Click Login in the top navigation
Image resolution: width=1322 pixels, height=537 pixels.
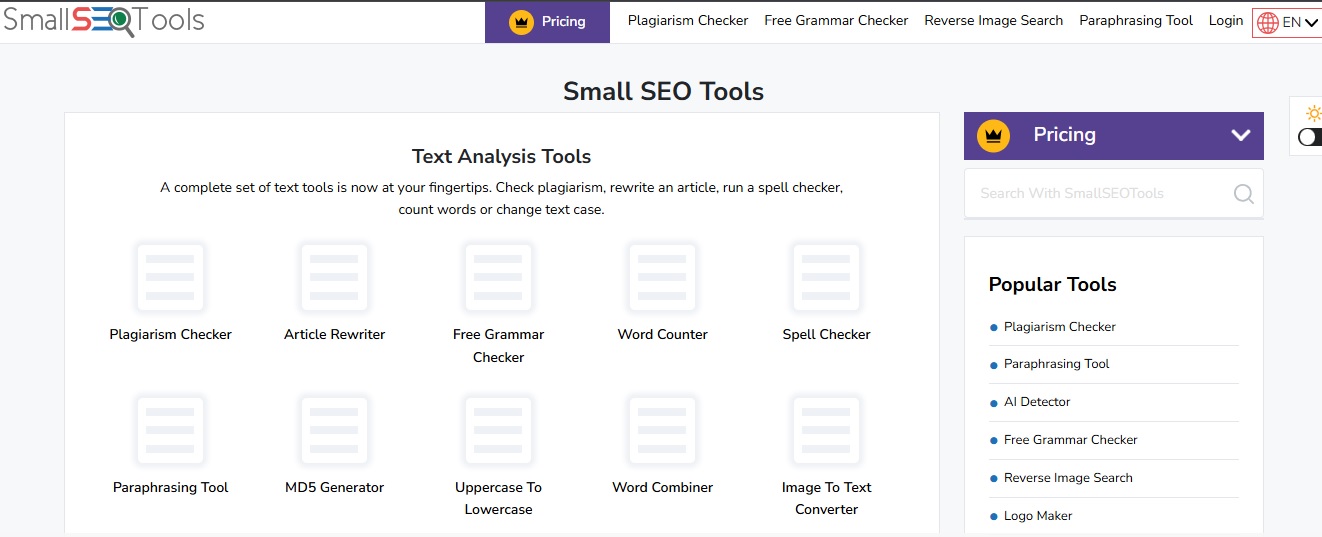(x=1226, y=20)
